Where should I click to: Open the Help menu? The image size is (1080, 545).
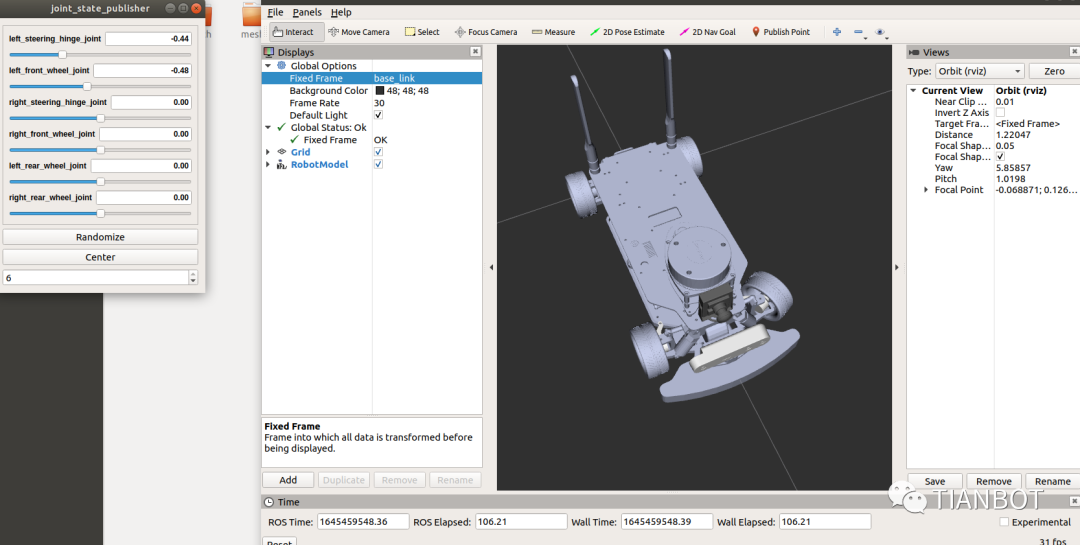(341, 12)
